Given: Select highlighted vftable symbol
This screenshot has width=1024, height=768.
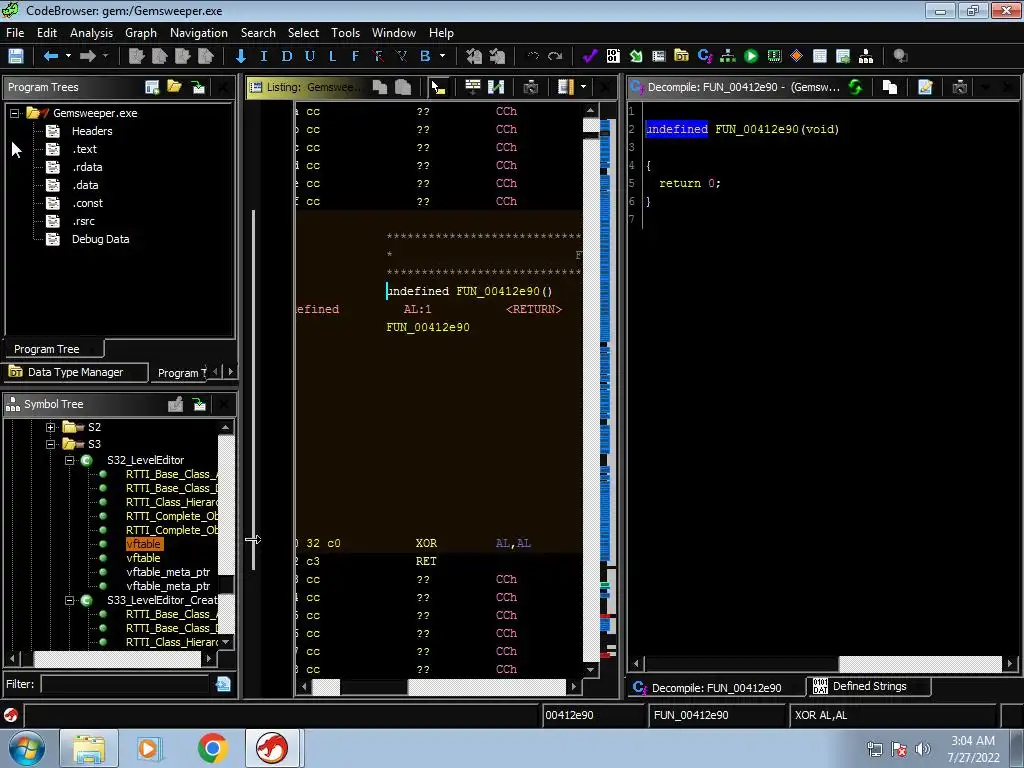Looking at the screenshot, I should 144,544.
